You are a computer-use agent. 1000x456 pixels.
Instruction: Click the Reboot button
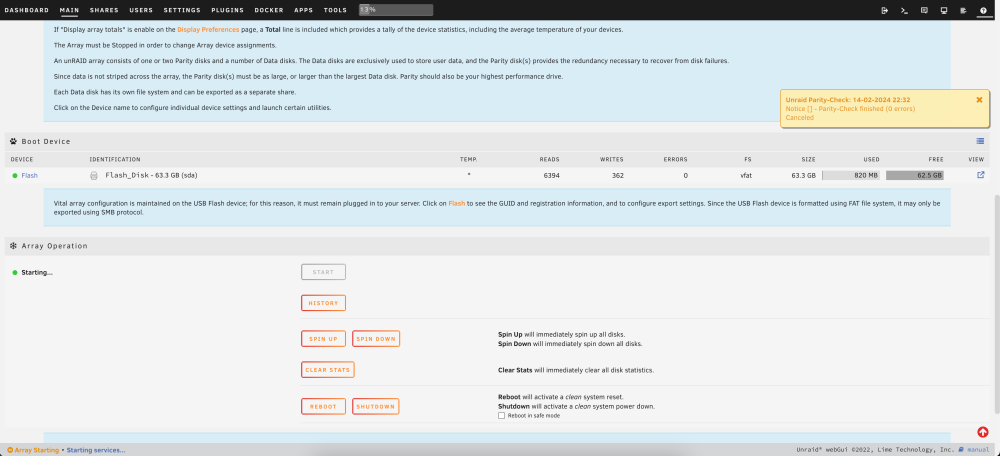[x=323, y=406]
